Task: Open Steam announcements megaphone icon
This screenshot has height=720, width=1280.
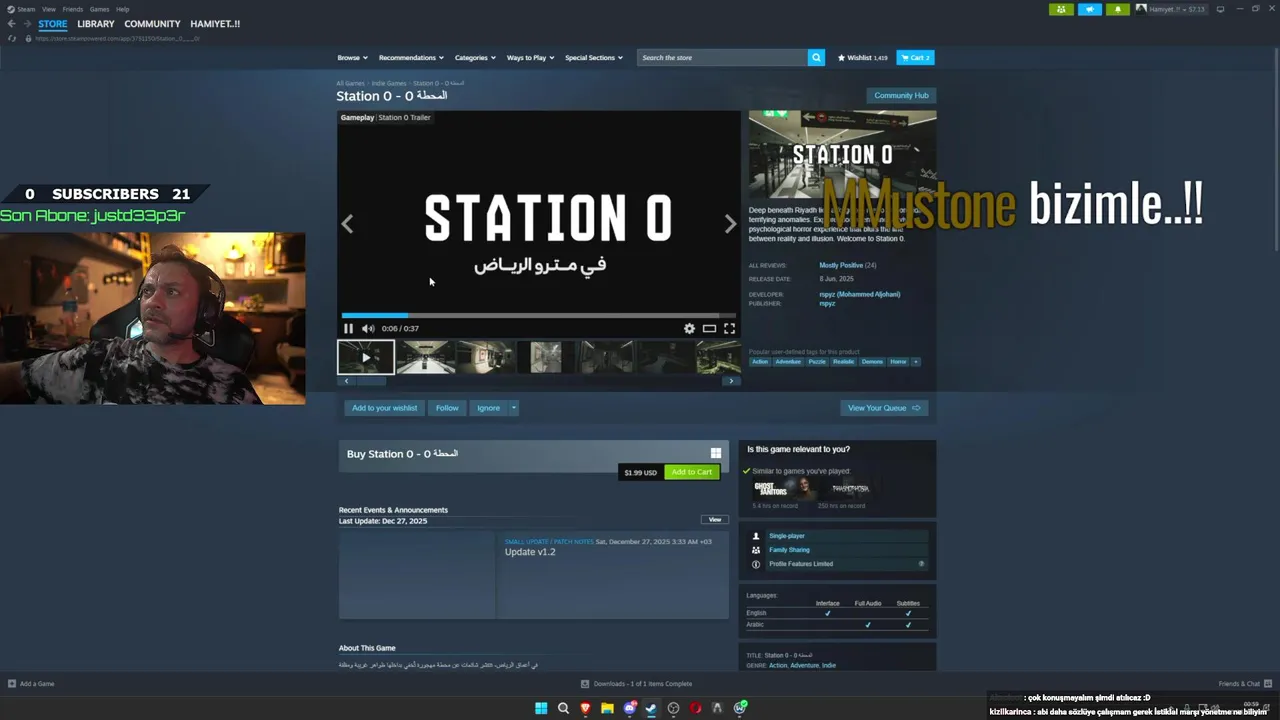Action: click(x=1089, y=9)
